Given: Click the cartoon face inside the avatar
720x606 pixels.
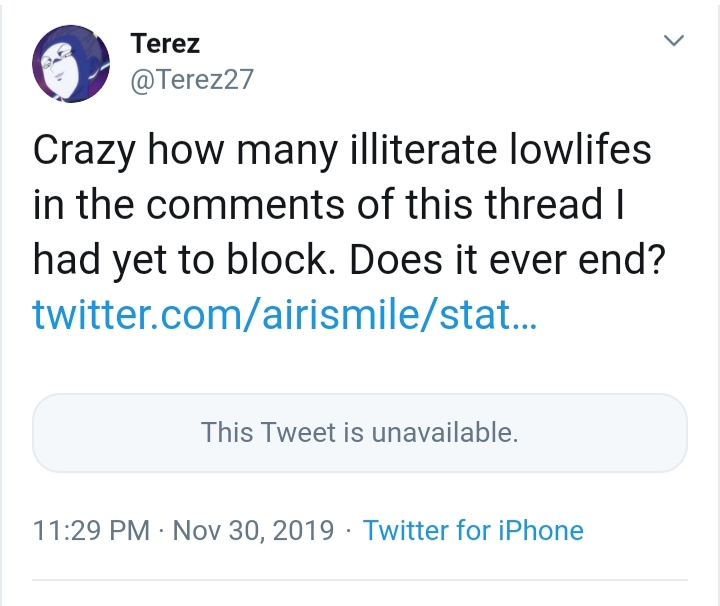Looking at the screenshot, I should coord(62,70).
